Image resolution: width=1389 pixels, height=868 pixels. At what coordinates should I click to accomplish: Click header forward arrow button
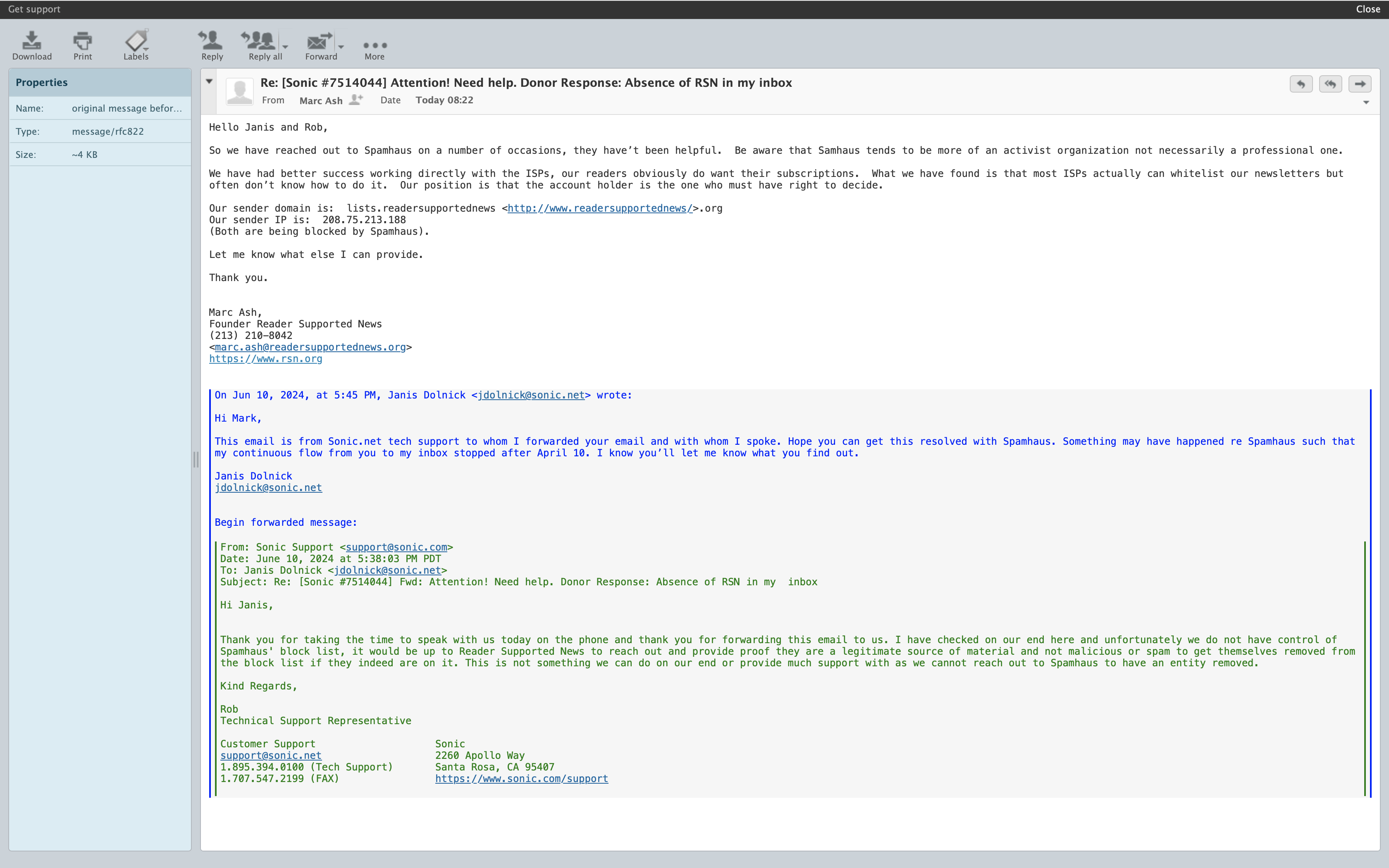[x=1360, y=84]
